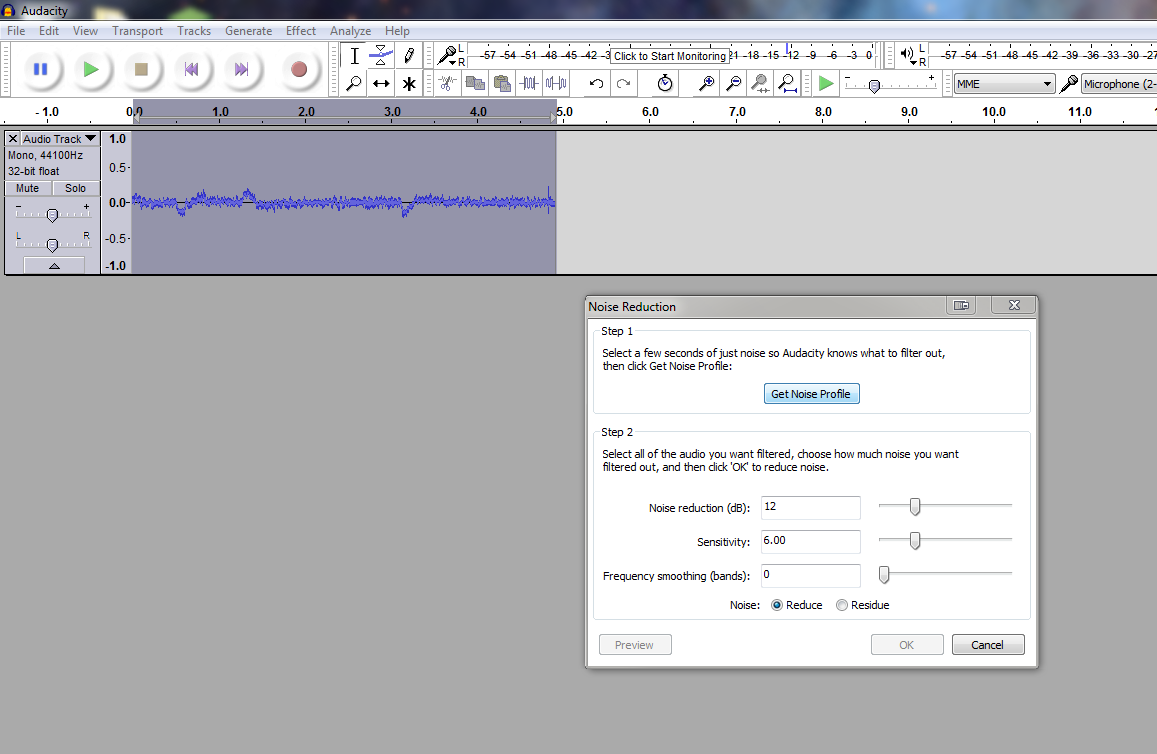This screenshot has height=754, width=1157.
Task: Open the Help menu
Action: pyautogui.click(x=397, y=31)
